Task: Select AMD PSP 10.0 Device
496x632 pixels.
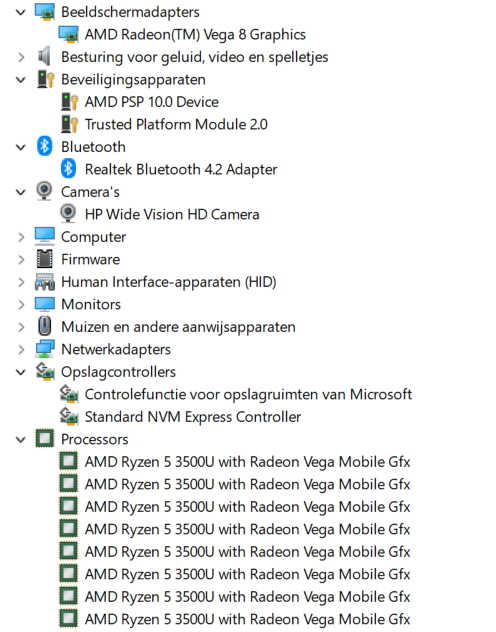Action: [x=151, y=102]
